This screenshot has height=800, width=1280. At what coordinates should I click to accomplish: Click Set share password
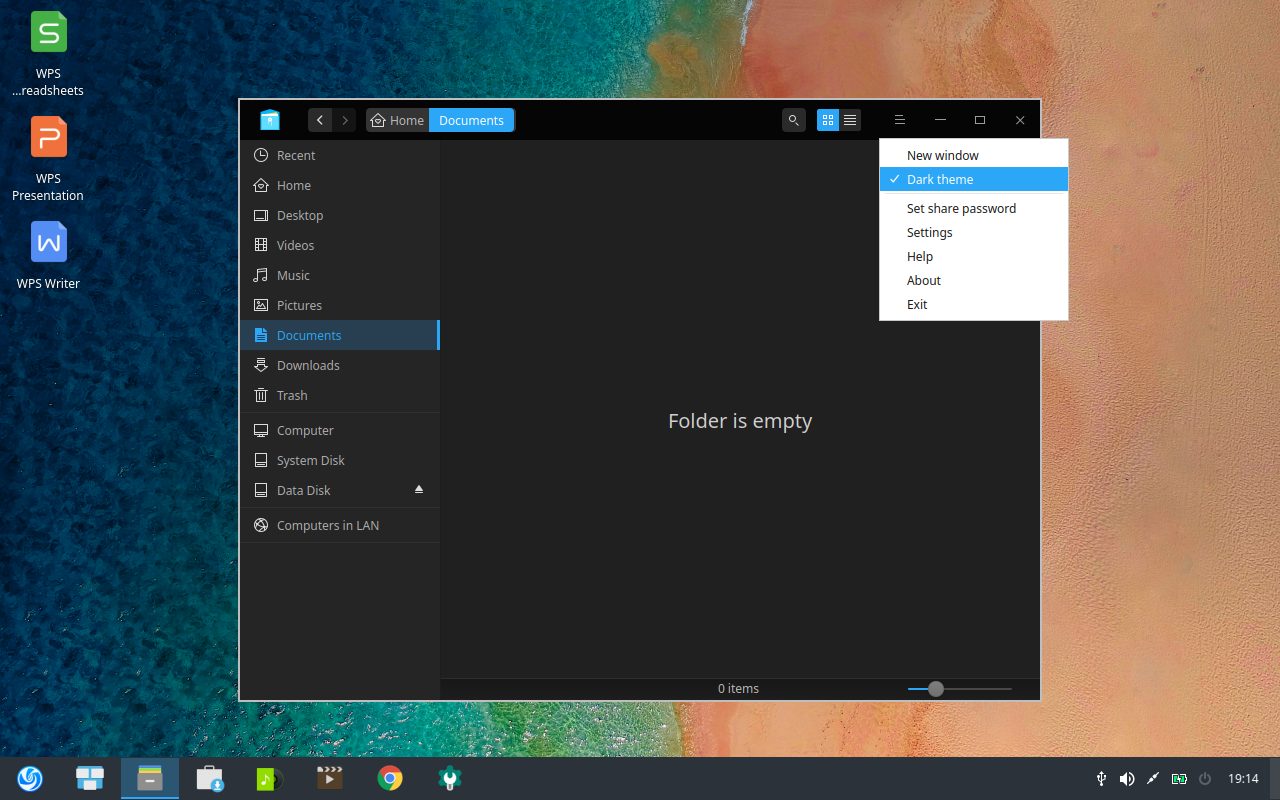961,208
